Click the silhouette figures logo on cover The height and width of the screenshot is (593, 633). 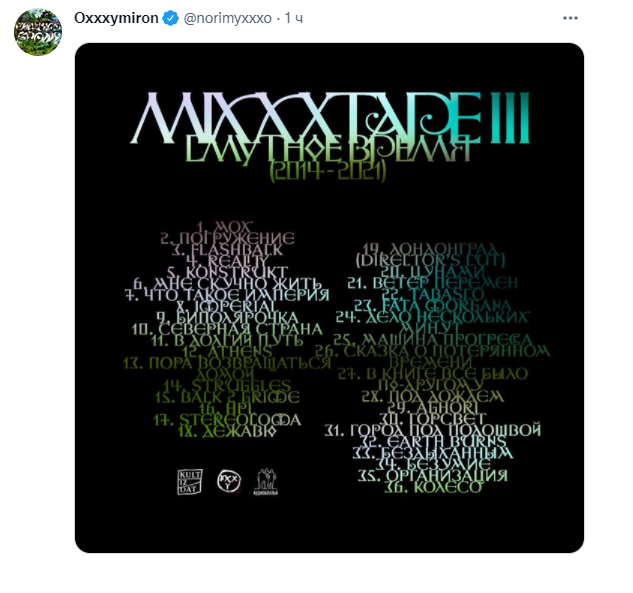point(266,482)
